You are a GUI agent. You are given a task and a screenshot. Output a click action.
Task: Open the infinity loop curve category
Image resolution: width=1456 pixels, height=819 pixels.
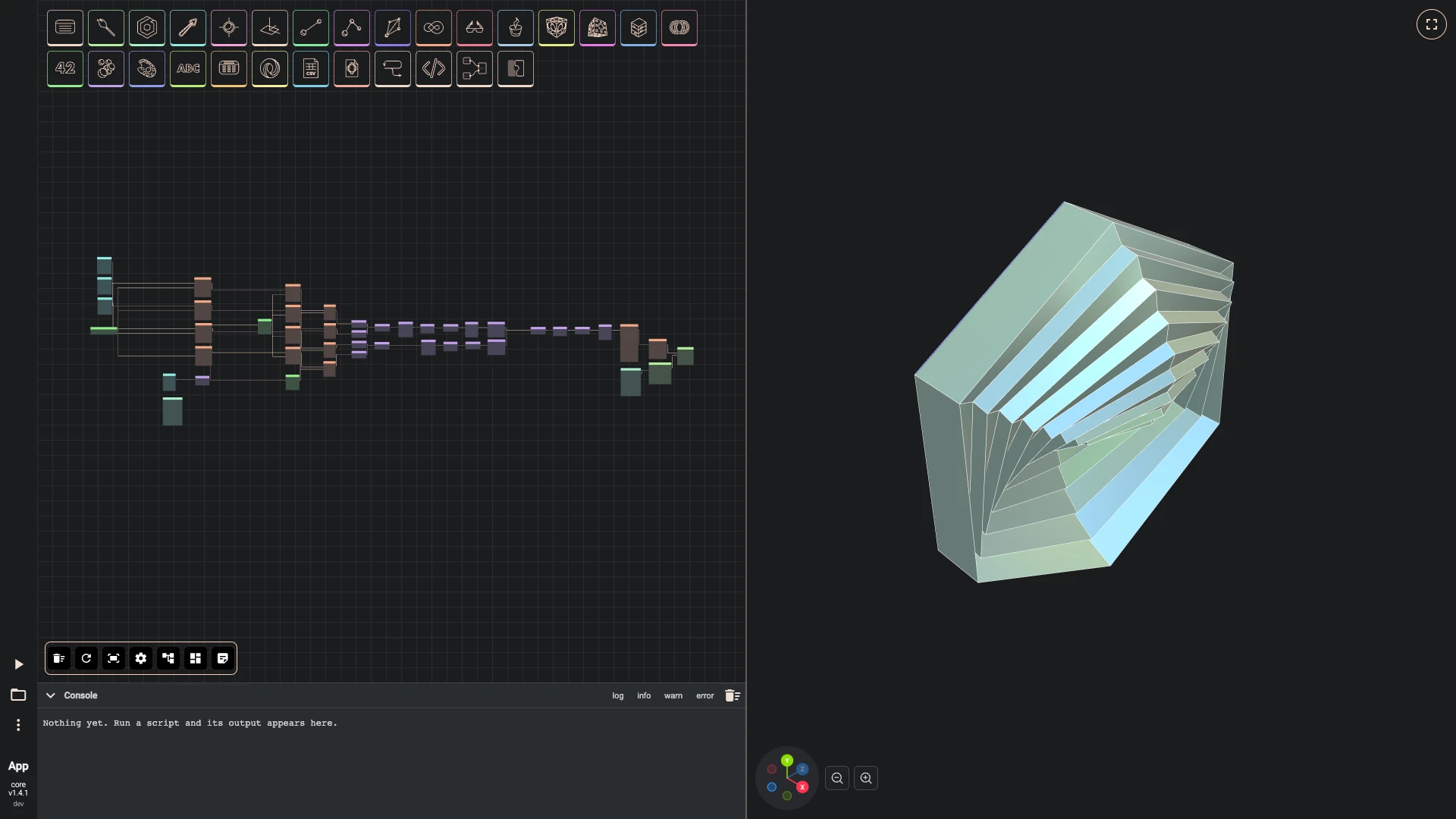[x=434, y=27]
